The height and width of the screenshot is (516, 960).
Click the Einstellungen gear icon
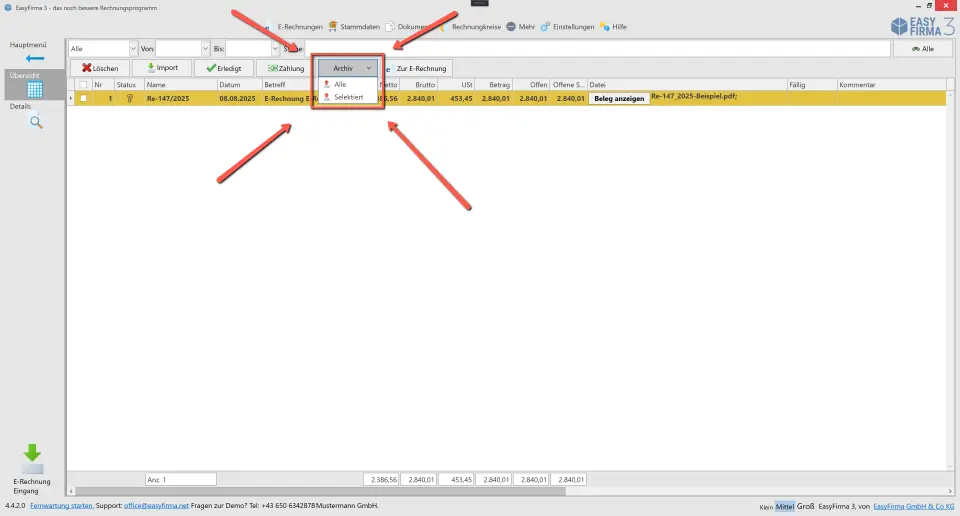click(x=545, y=26)
